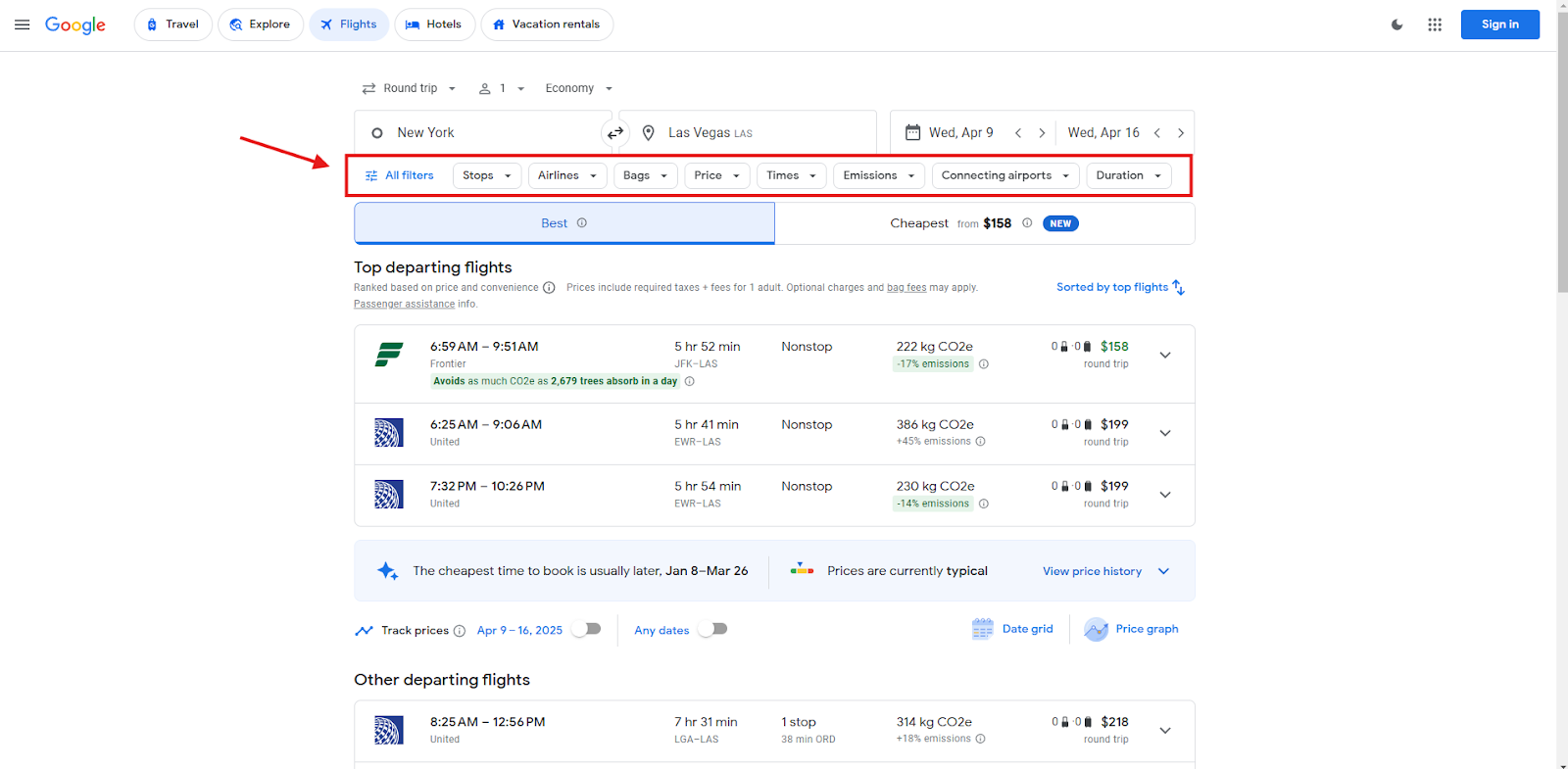Expand the $218 United flight details
The width and height of the screenshot is (1568, 769).
(x=1165, y=730)
